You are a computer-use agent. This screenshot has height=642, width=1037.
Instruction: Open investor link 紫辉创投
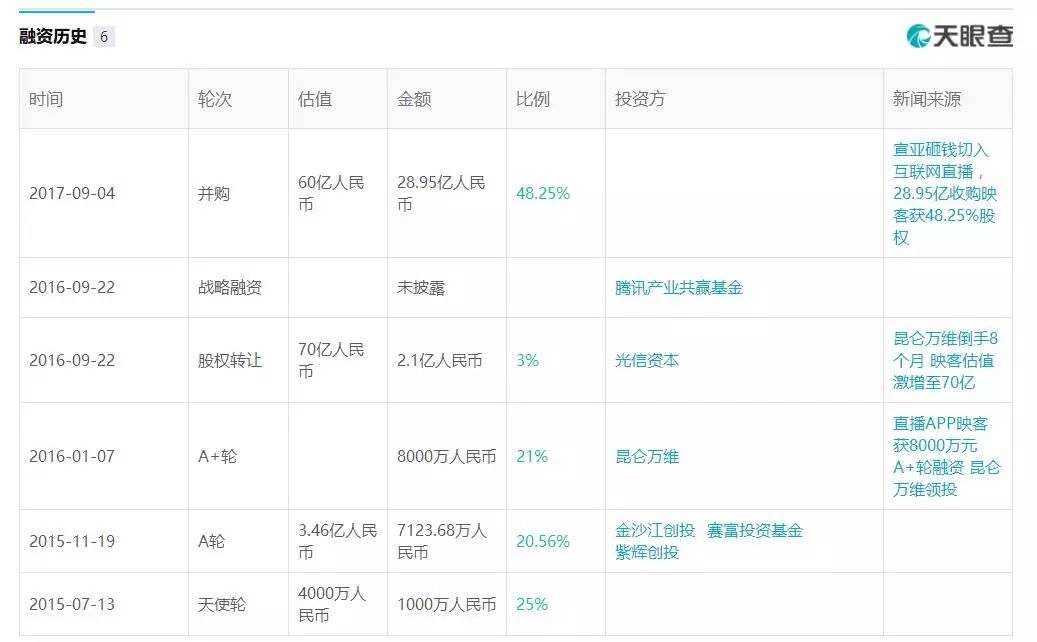click(x=647, y=552)
